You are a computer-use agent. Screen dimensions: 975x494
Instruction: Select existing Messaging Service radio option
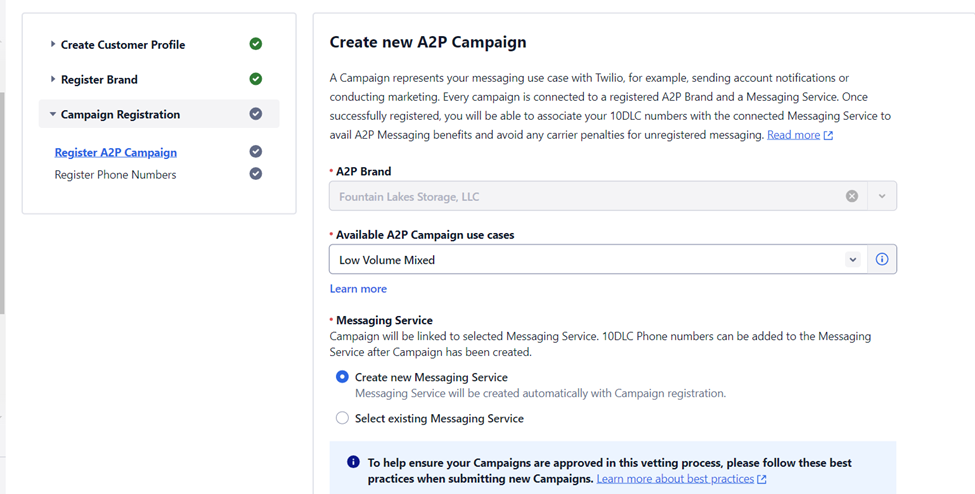pyautogui.click(x=342, y=418)
